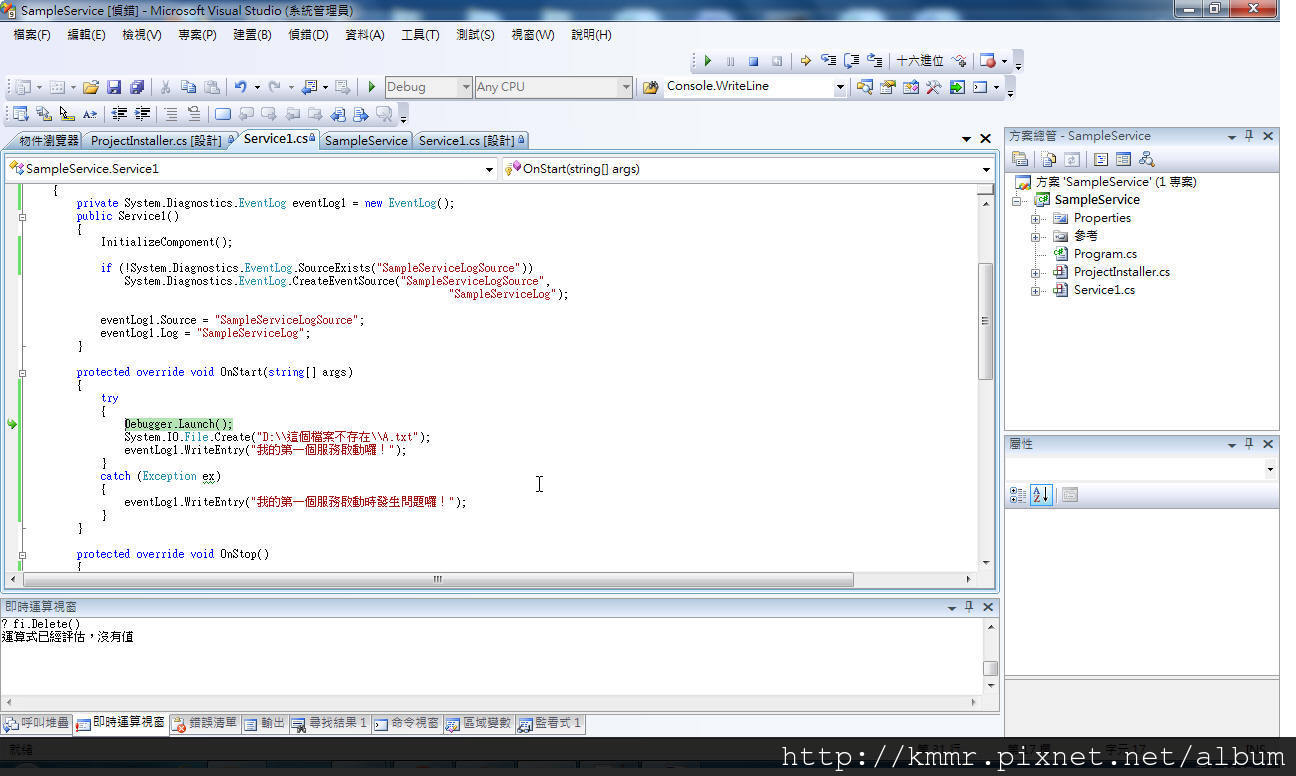1296x776 pixels.
Task: Open the 檔案(F) menu
Action: (x=32, y=35)
